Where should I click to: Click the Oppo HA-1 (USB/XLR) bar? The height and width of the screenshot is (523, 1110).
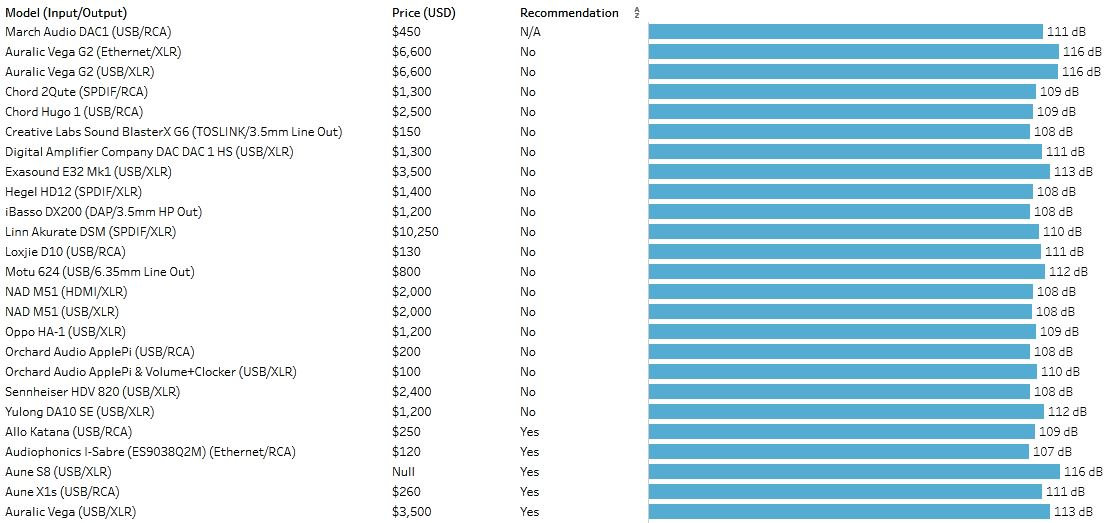(x=842, y=332)
